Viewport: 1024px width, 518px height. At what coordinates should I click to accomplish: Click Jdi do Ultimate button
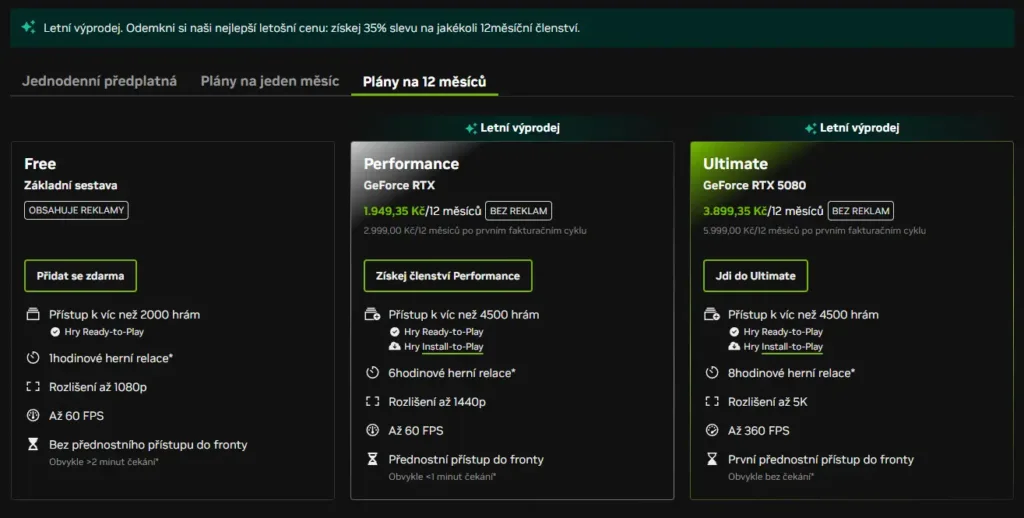tap(756, 276)
